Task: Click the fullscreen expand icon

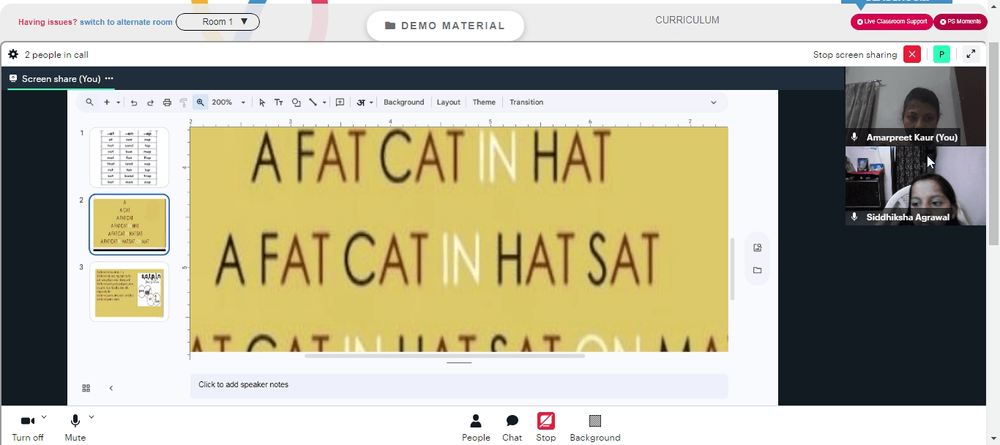Action: pyautogui.click(x=971, y=54)
